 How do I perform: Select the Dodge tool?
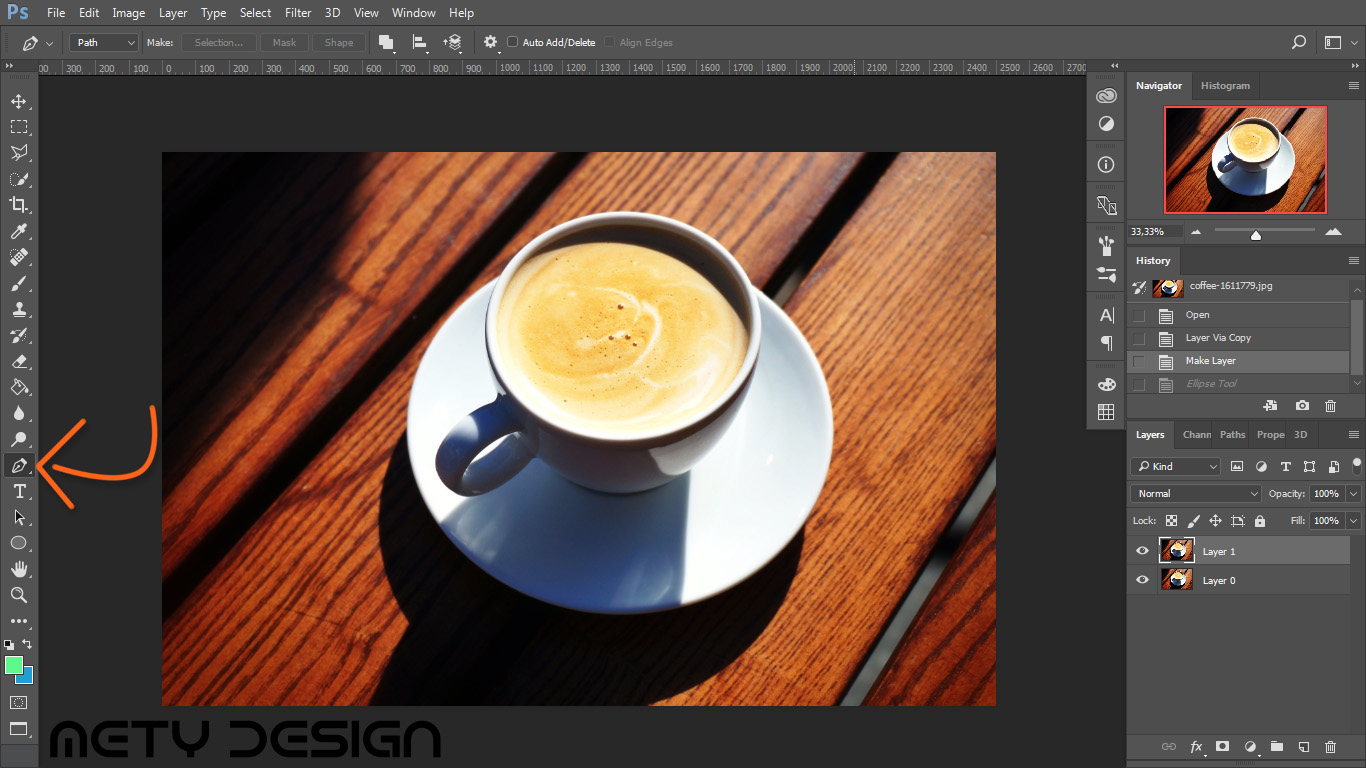click(18, 439)
